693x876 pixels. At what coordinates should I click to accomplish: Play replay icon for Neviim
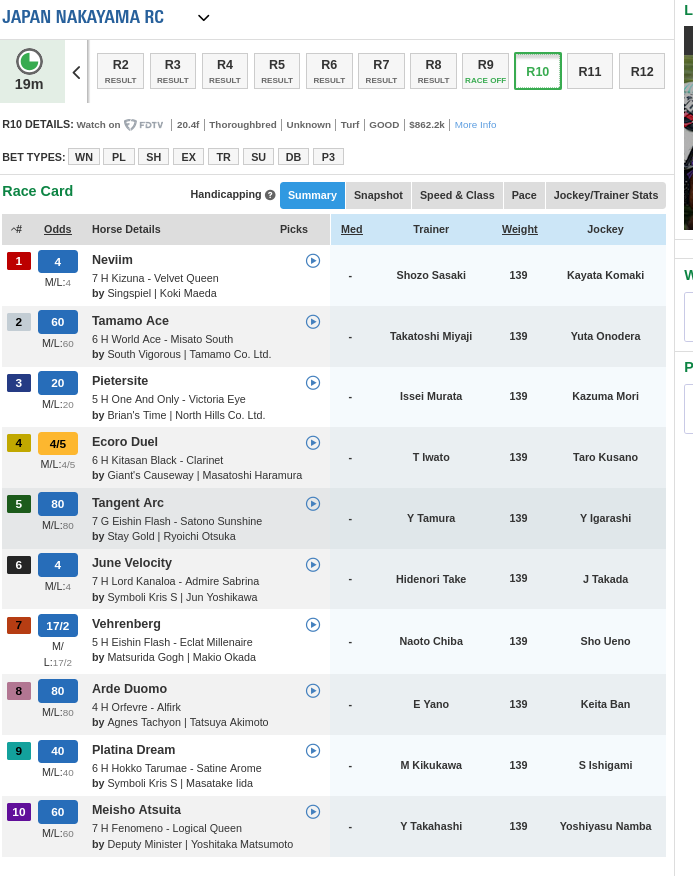[x=313, y=261]
